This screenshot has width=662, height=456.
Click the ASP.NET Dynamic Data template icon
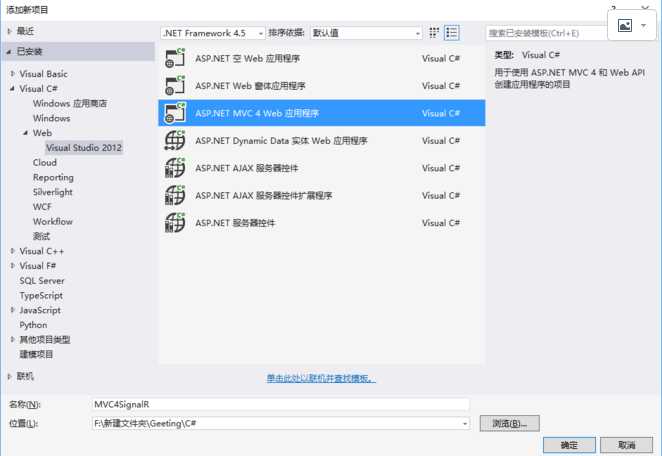(175, 141)
